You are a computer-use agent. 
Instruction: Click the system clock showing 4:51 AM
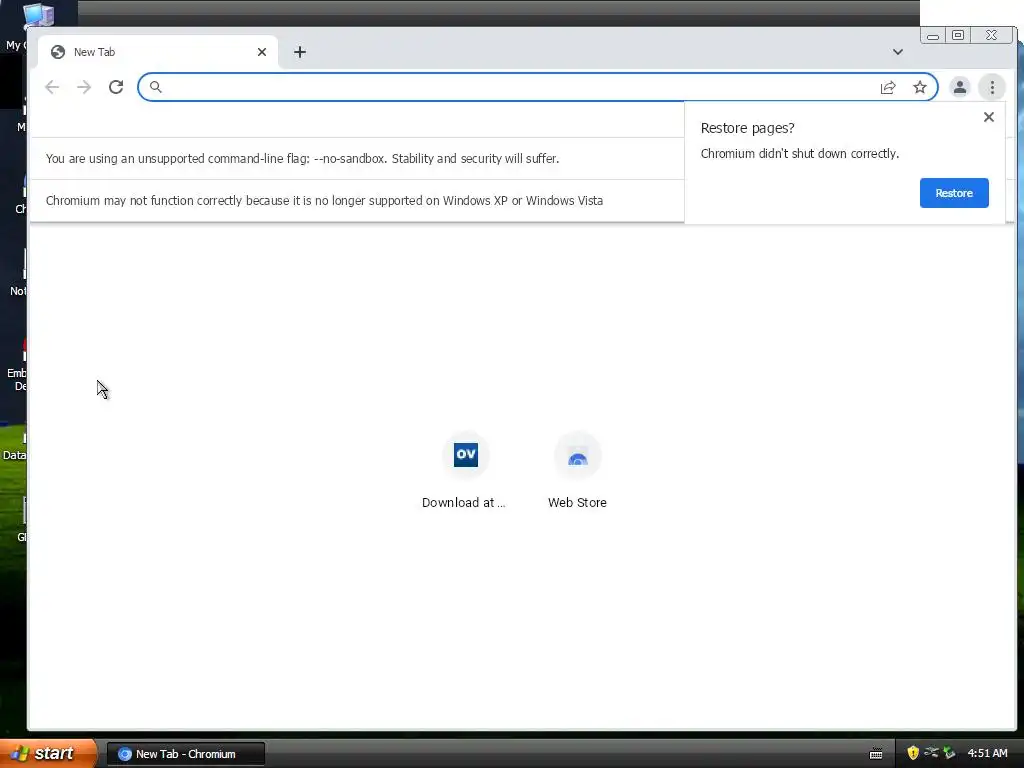tap(987, 753)
